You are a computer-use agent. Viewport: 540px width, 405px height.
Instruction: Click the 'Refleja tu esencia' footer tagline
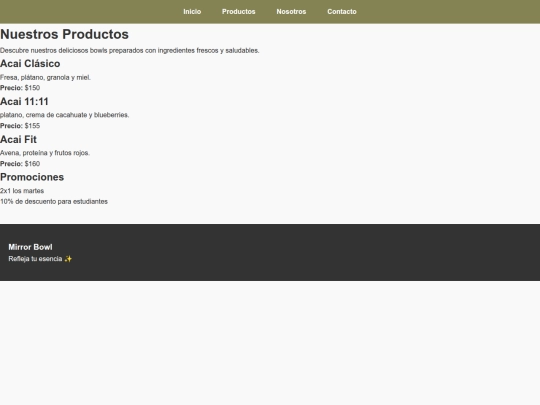pos(35,259)
